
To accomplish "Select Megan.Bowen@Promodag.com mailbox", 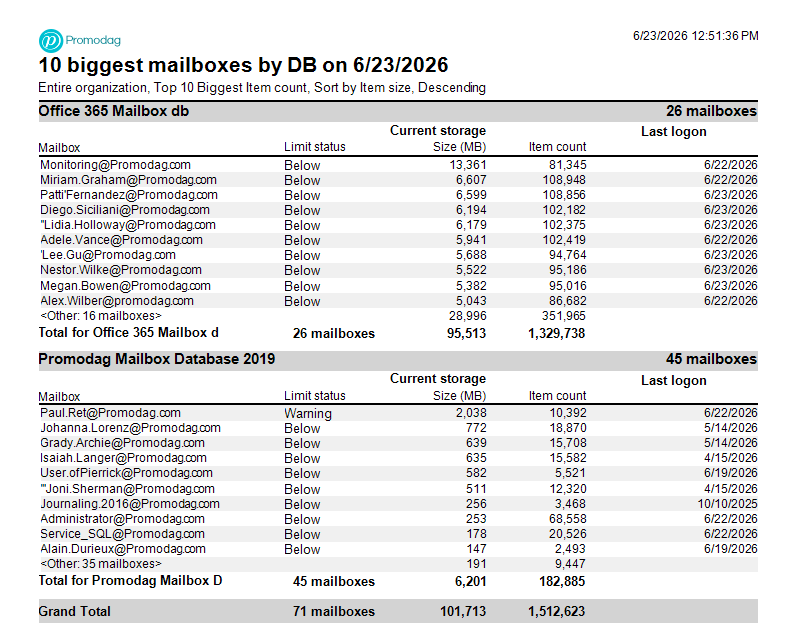I will [125, 286].
